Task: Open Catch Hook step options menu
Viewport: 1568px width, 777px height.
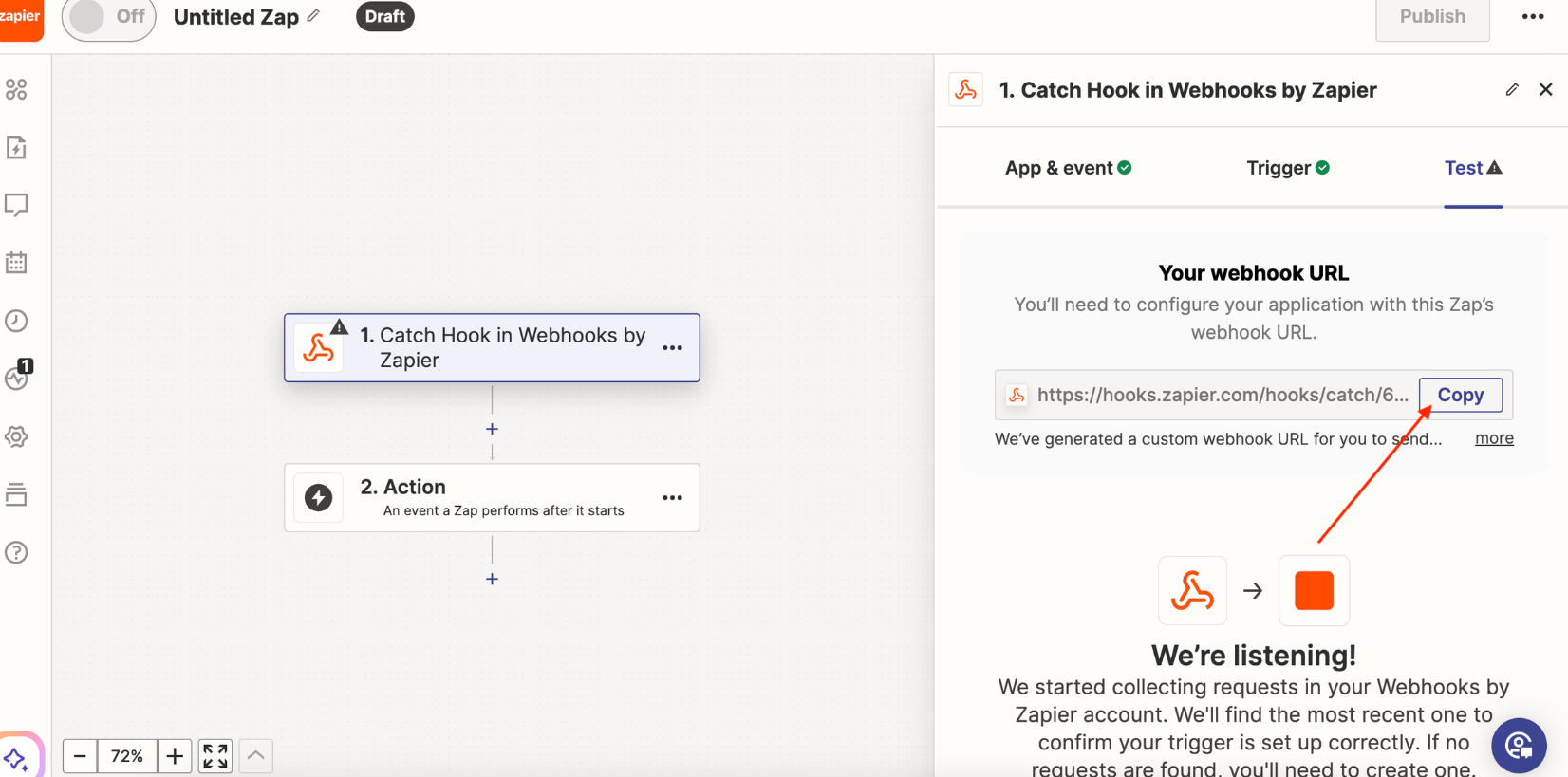Action: (672, 348)
